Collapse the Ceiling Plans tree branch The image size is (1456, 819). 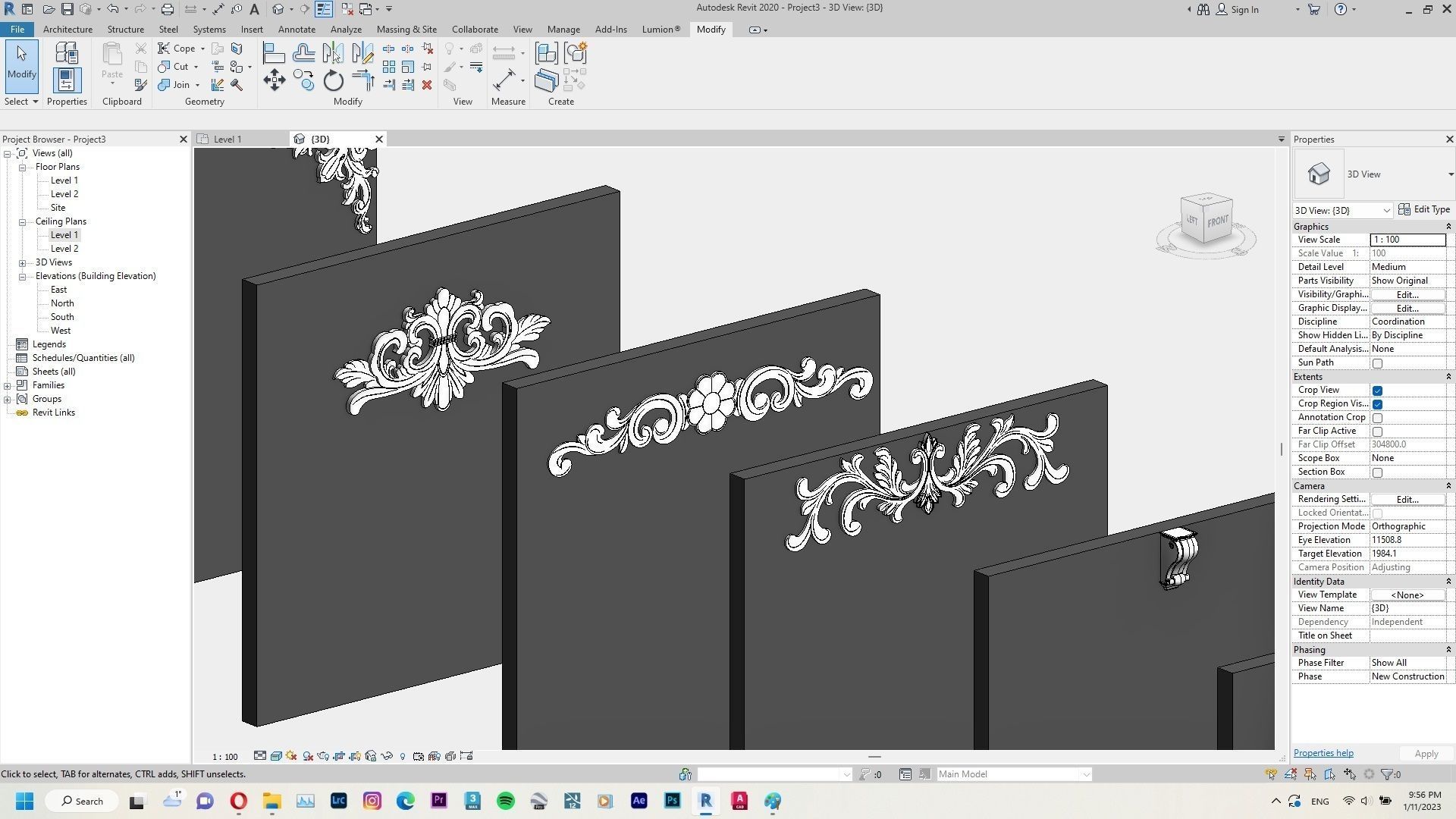point(21,221)
